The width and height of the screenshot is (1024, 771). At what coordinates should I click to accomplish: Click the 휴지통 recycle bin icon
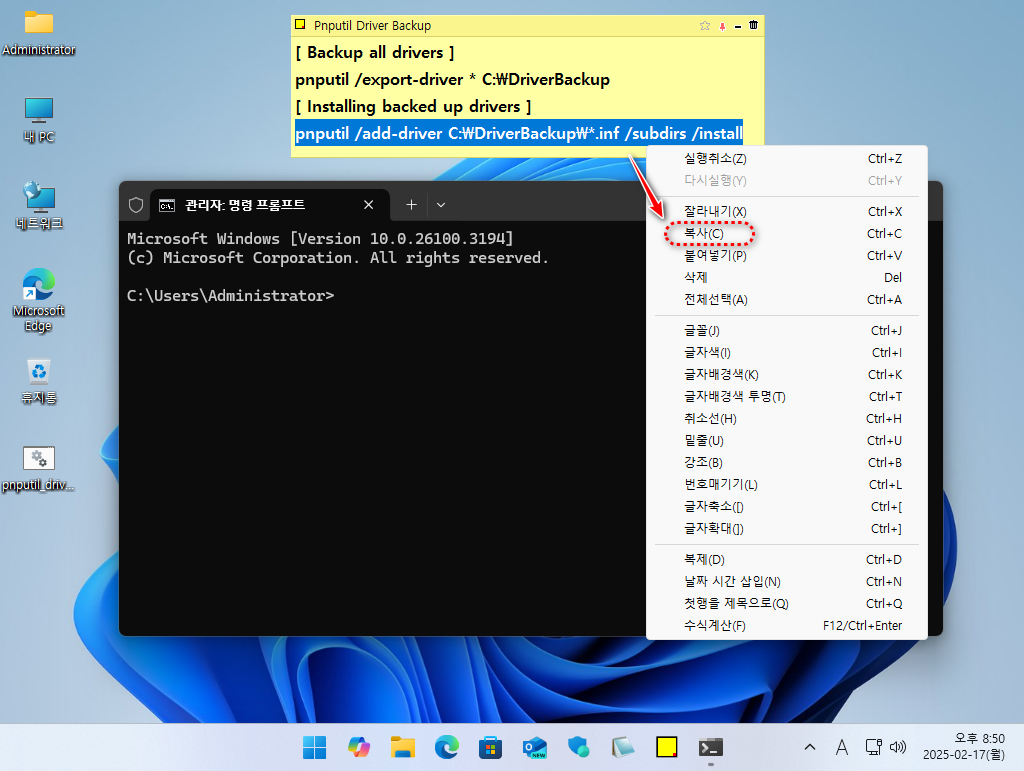point(39,382)
